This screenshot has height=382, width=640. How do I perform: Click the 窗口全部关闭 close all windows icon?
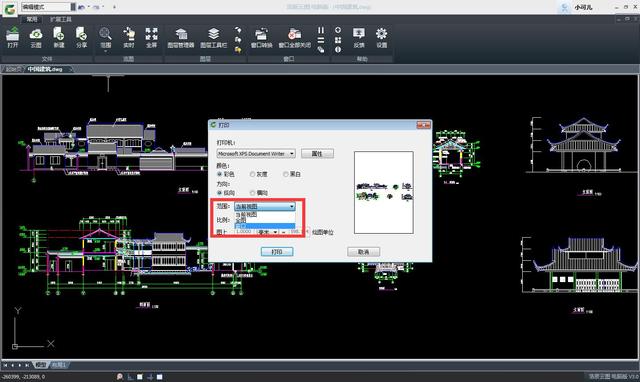[x=295, y=37]
